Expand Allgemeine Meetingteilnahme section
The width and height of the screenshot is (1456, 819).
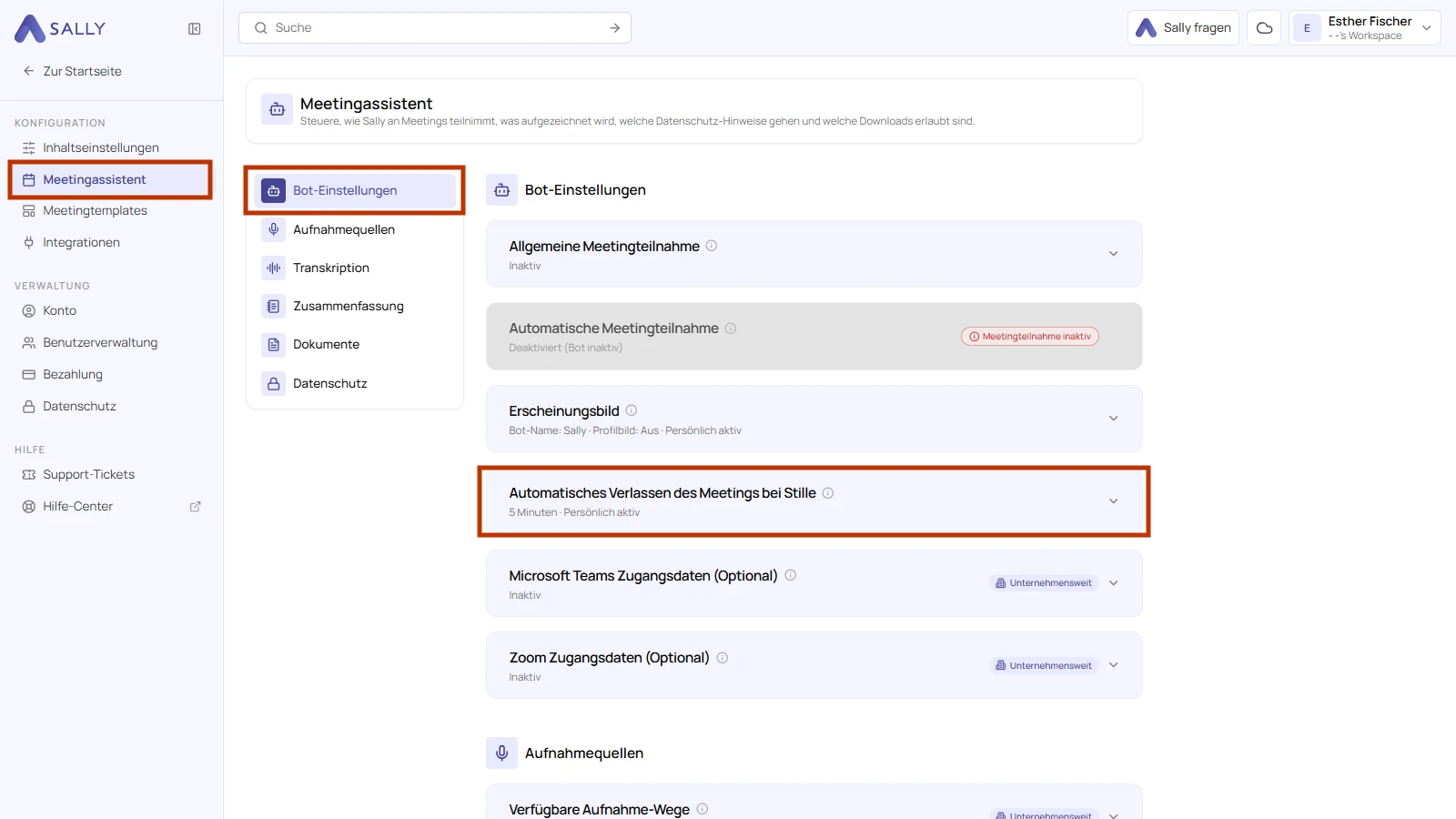(x=1113, y=254)
